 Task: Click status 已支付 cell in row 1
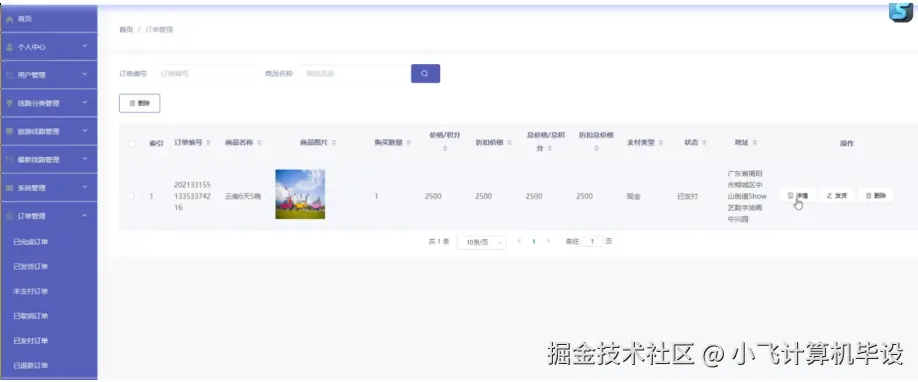pos(687,196)
